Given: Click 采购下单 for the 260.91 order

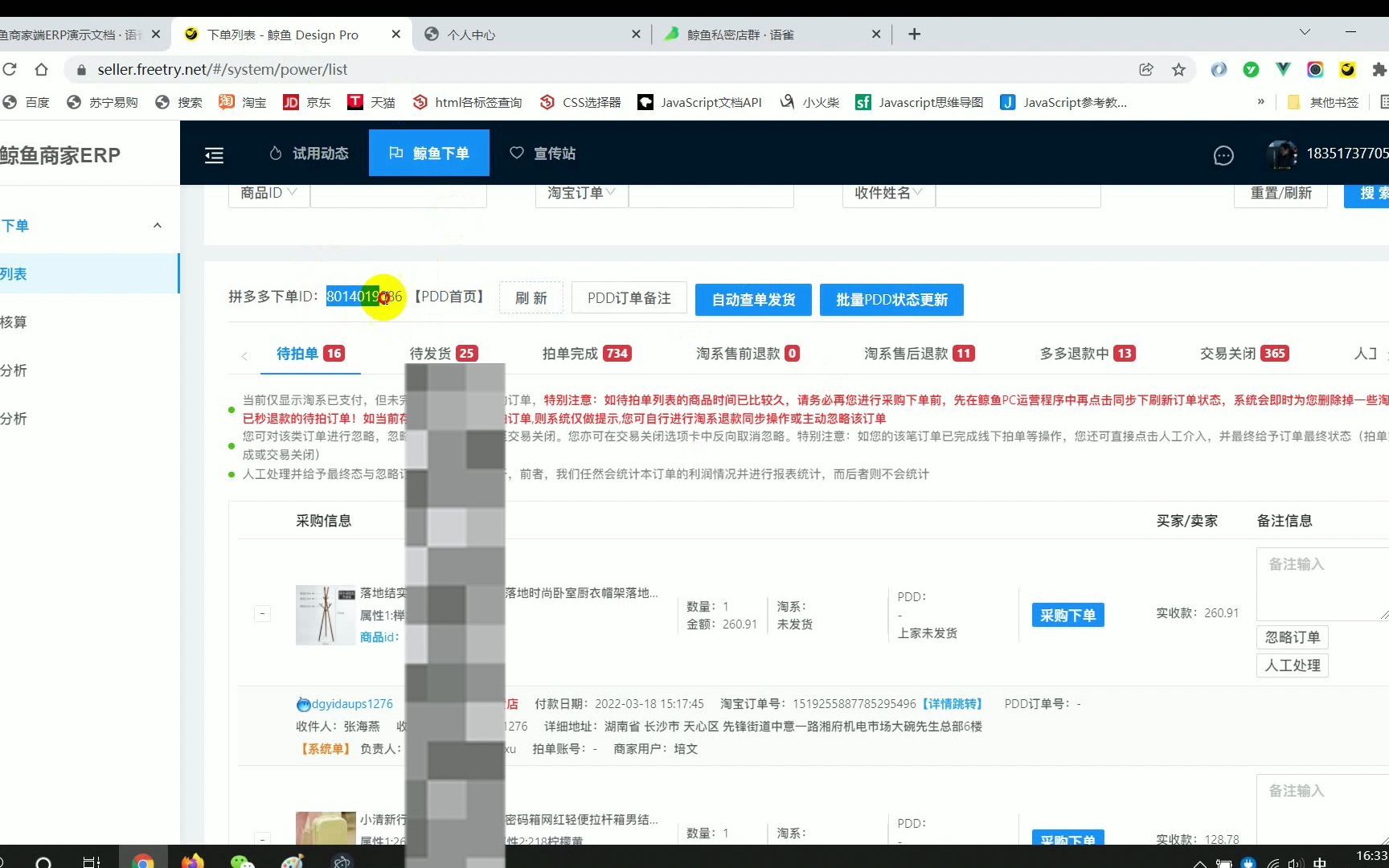Looking at the screenshot, I should (1067, 616).
